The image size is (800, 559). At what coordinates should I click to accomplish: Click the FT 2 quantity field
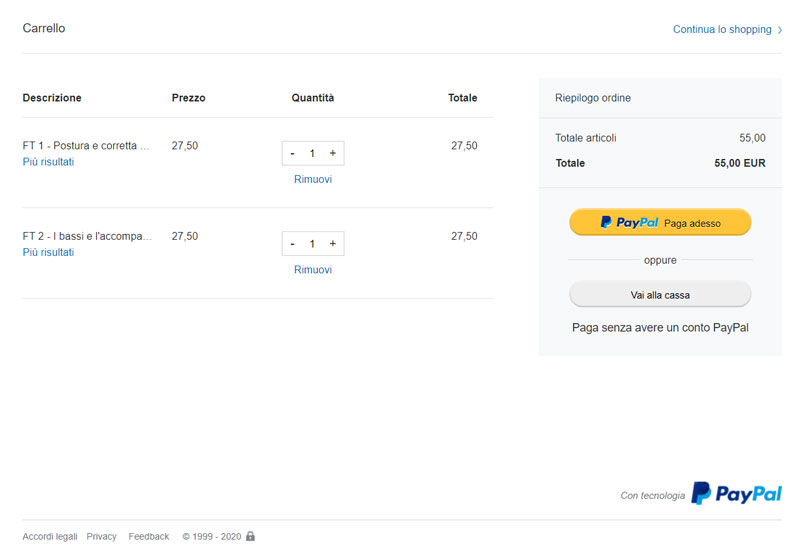pyautogui.click(x=312, y=244)
